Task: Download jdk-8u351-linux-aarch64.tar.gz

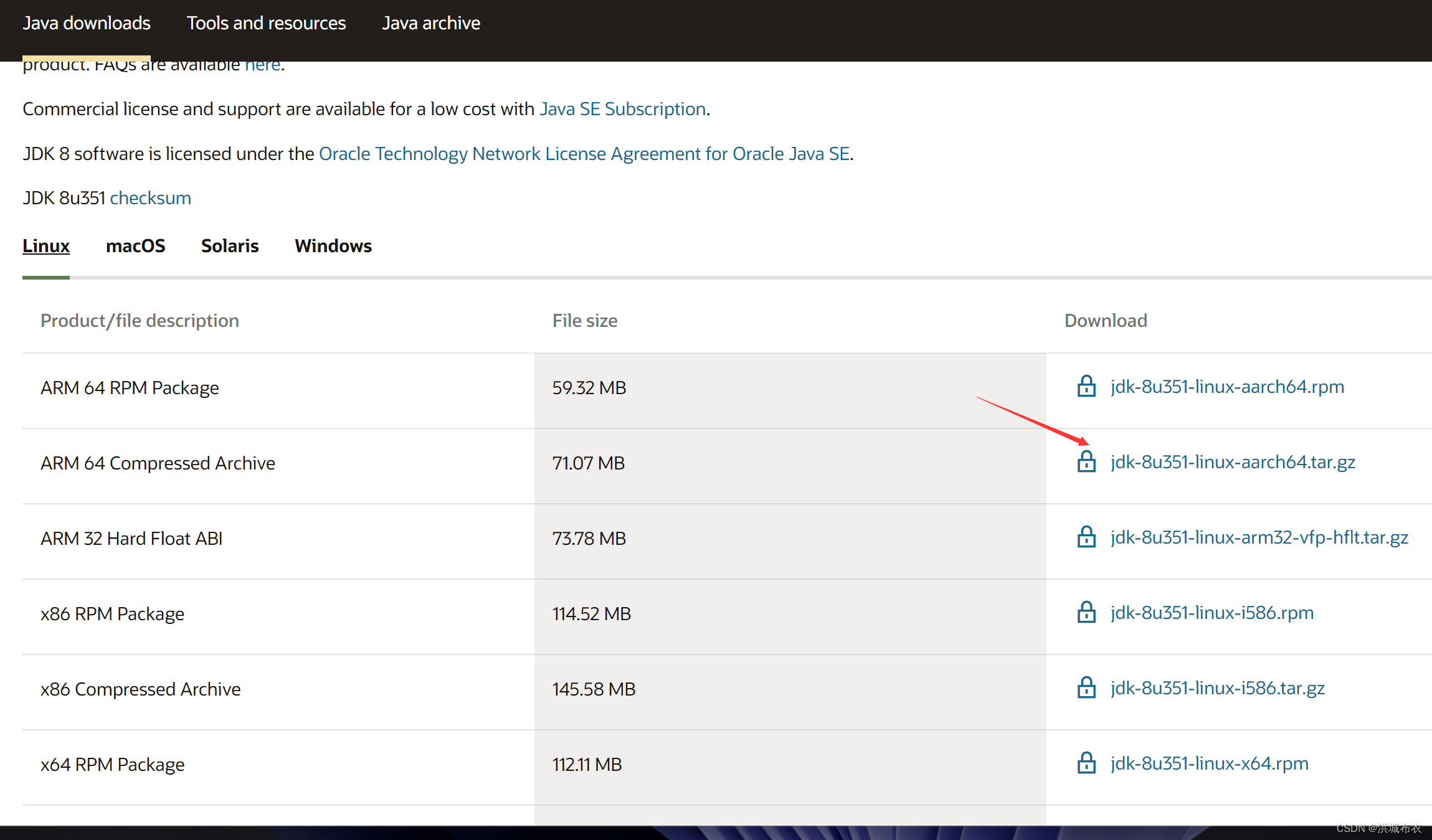Action: [1233, 462]
